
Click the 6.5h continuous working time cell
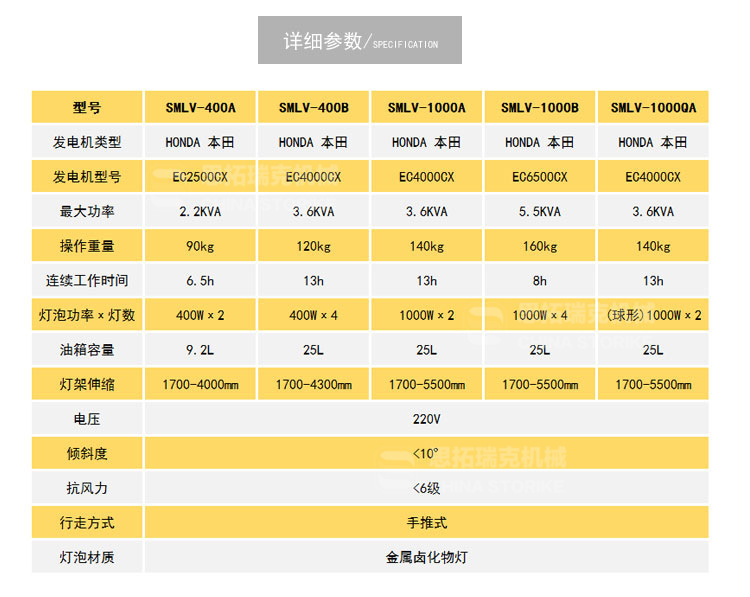click(x=201, y=281)
